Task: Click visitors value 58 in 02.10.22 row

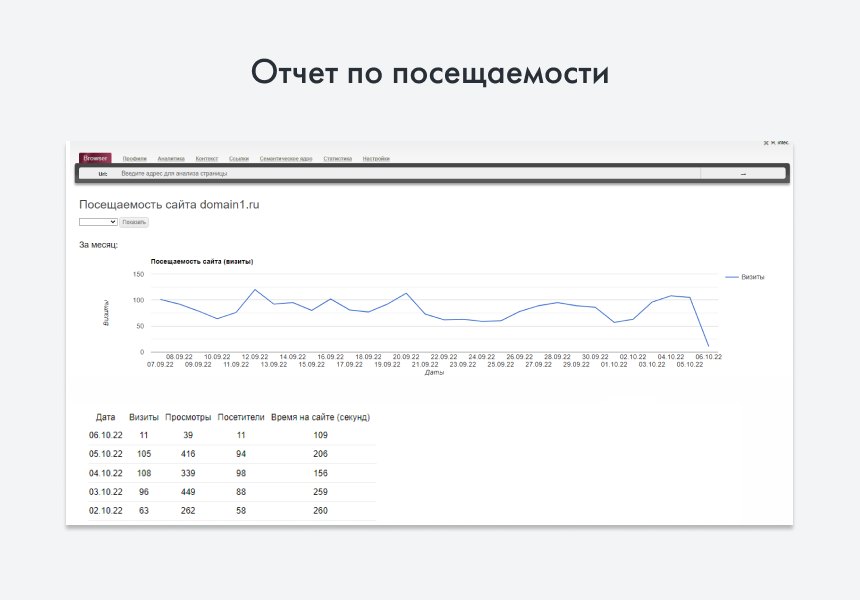Action: (x=241, y=511)
